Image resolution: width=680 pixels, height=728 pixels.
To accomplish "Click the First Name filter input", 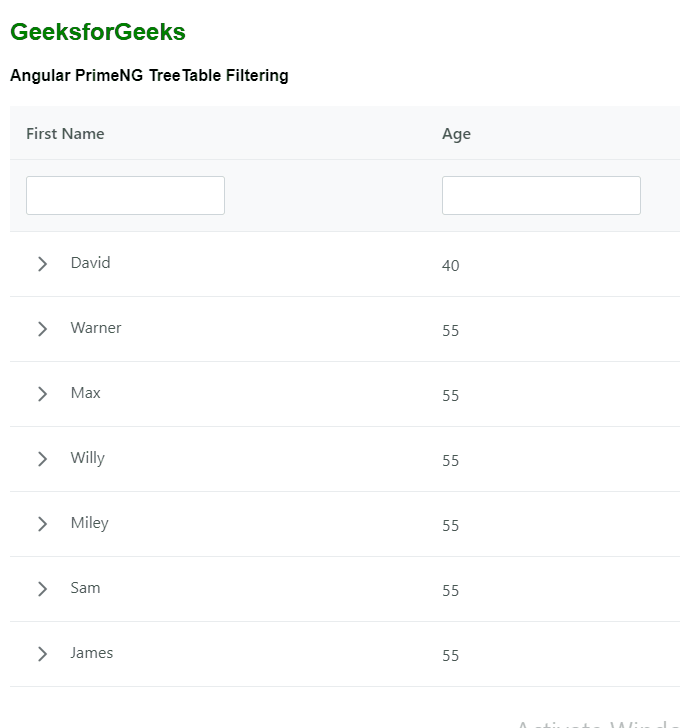I will point(125,196).
